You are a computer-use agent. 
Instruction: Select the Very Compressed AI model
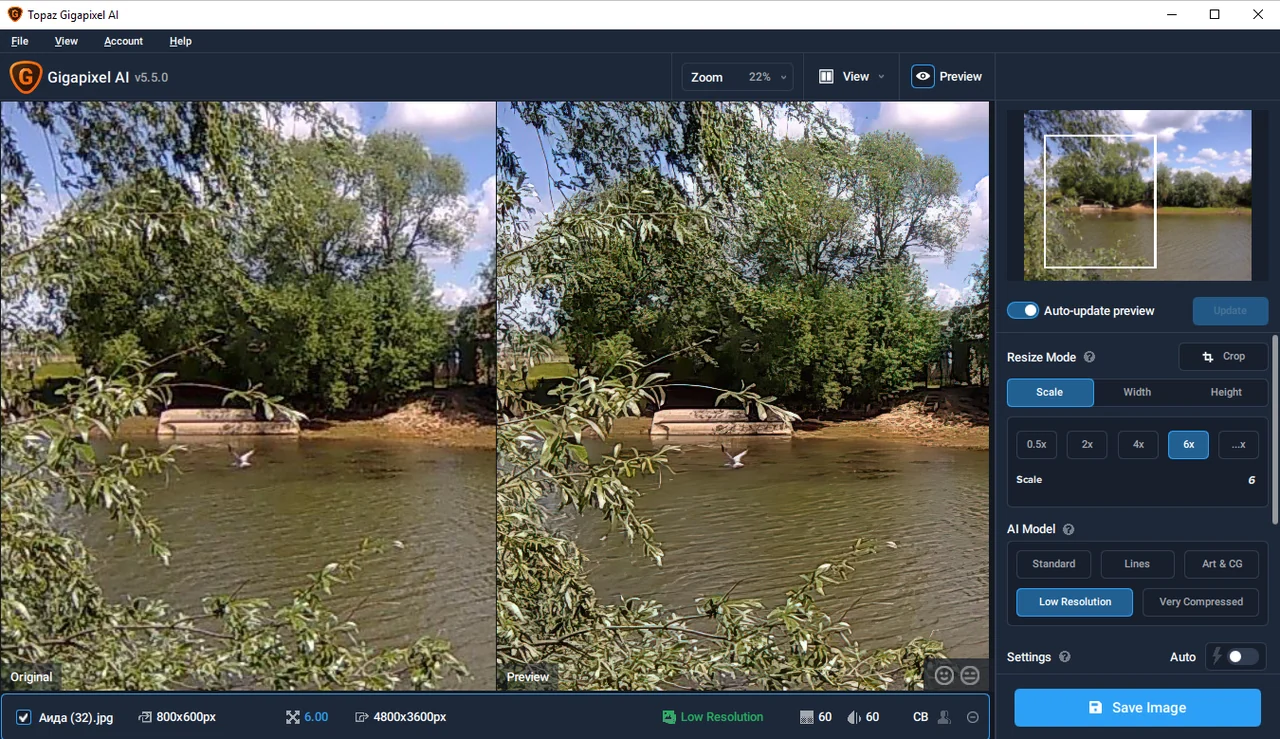(1201, 602)
